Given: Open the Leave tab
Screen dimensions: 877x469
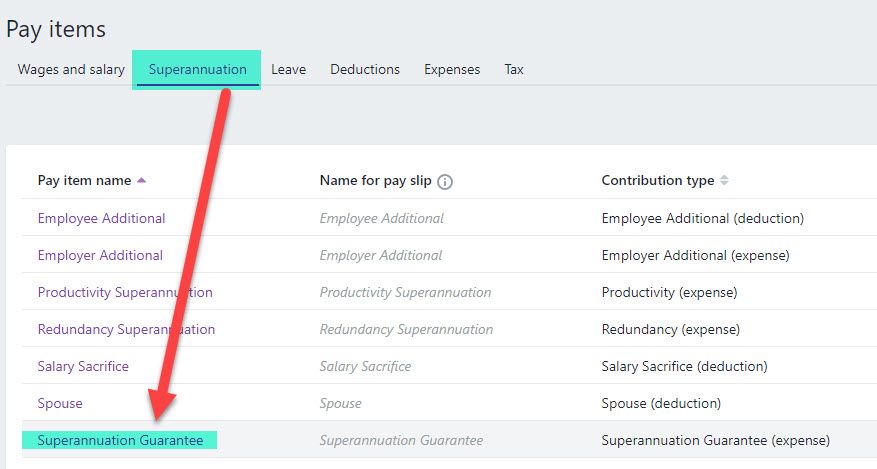Looking at the screenshot, I should pyautogui.click(x=288, y=70).
